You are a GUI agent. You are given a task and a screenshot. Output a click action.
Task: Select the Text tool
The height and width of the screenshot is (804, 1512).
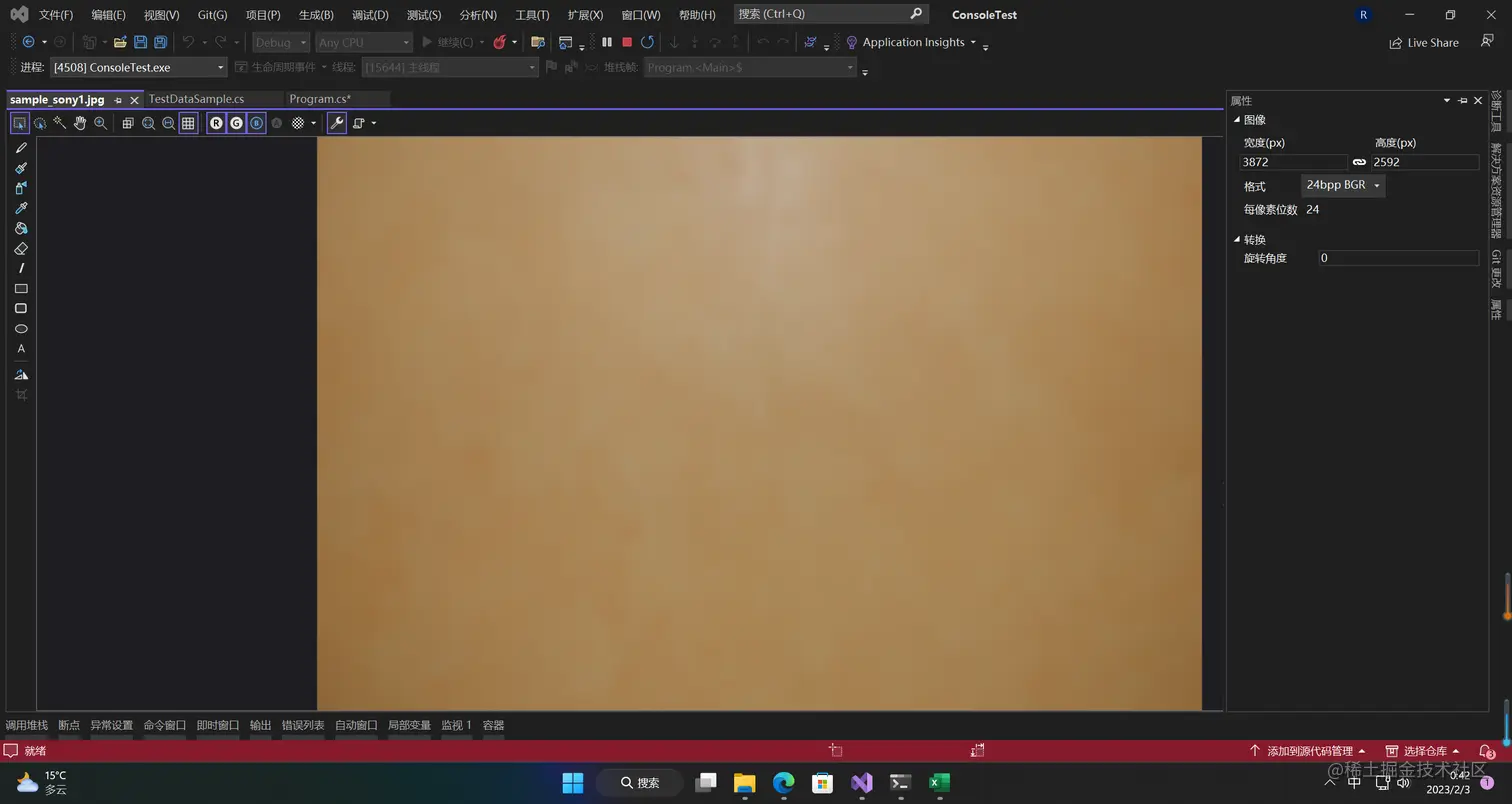tap(20, 348)
